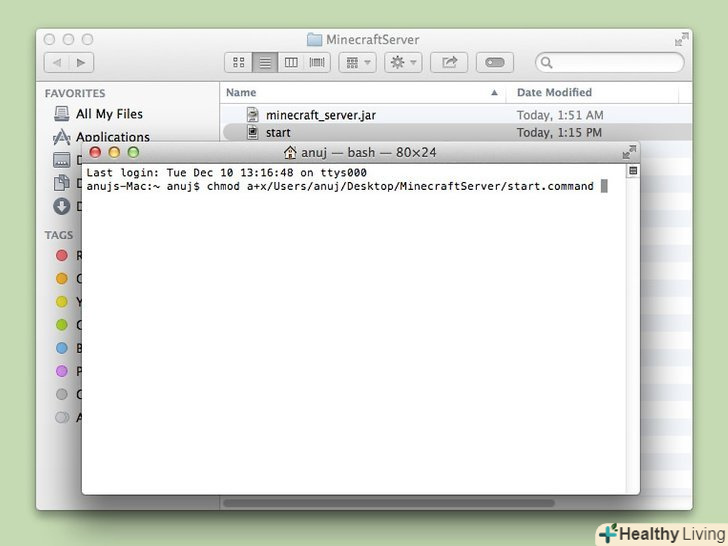Click the Documents sidebar icon
Viewport: 728px width, 546px height.
(62, 183)
